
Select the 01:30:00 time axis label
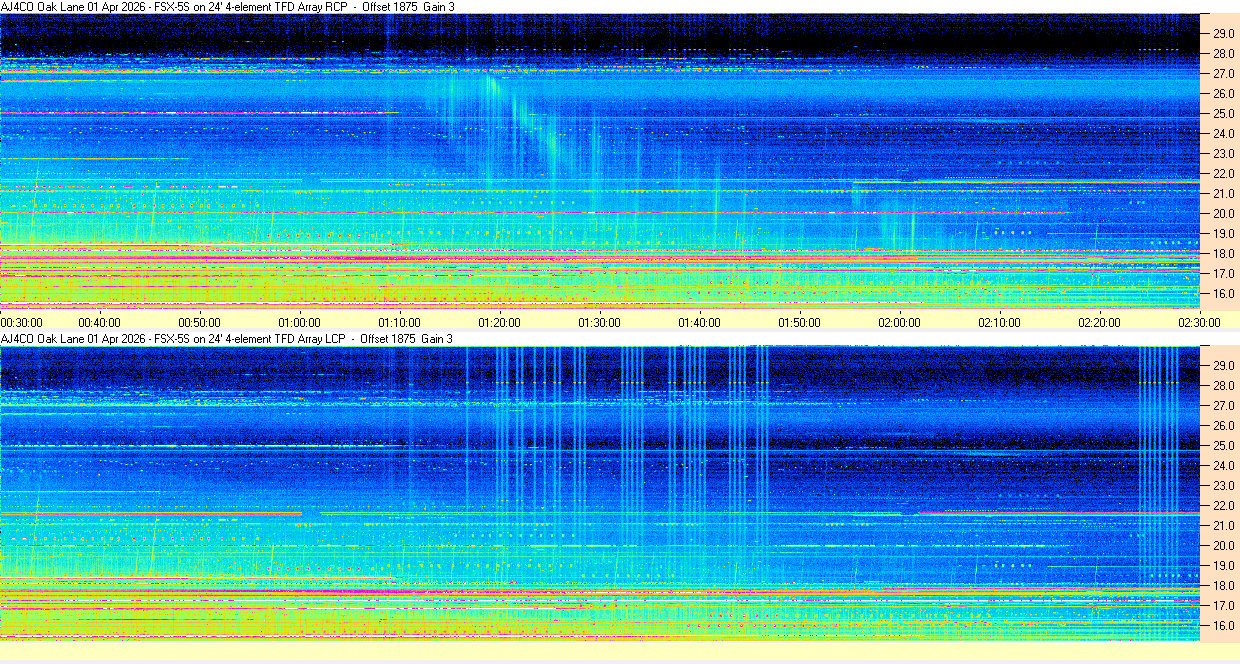599,322
